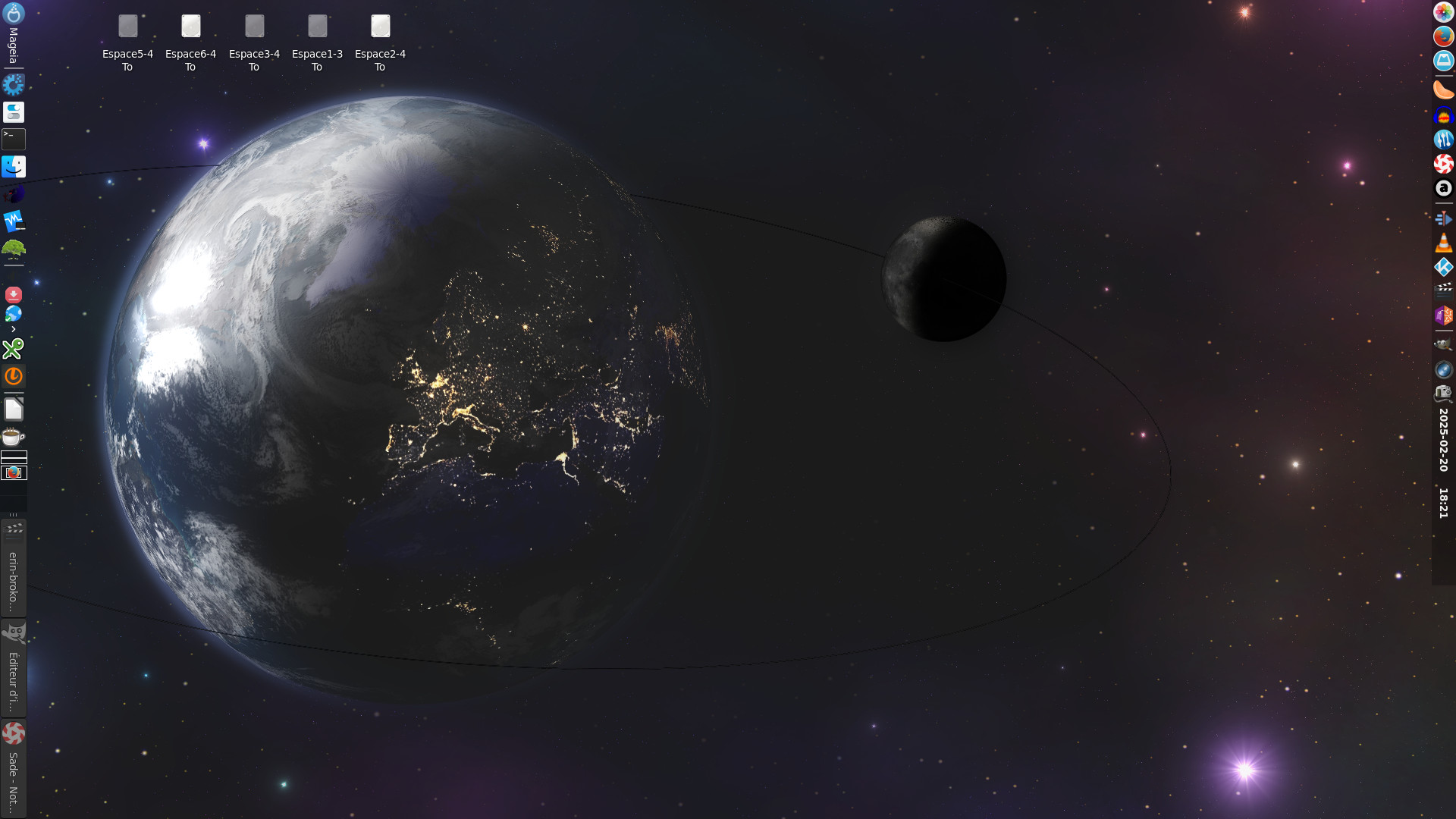This screenshot has height=819, width=1456.
Task: Launch the camera screenshot tool icon
Action: point(1443,393)
